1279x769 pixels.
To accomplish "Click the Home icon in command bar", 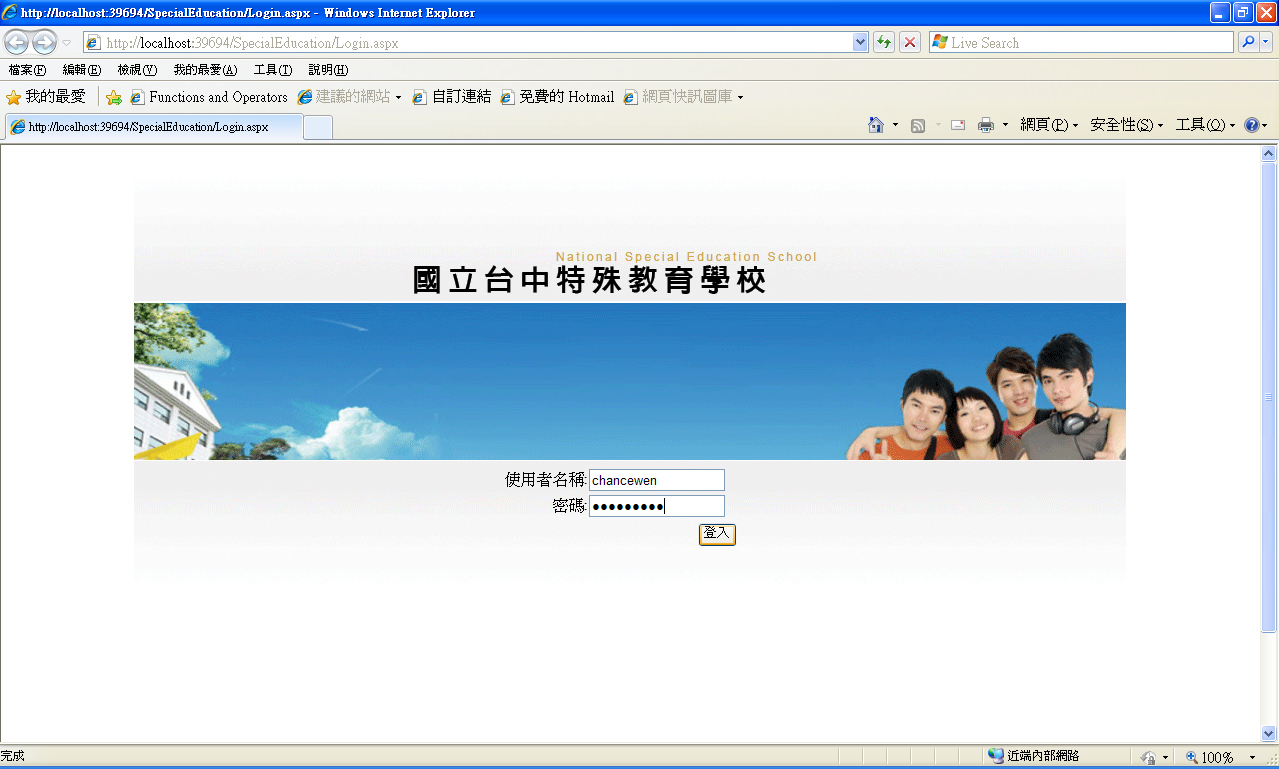I will point(876,125).
